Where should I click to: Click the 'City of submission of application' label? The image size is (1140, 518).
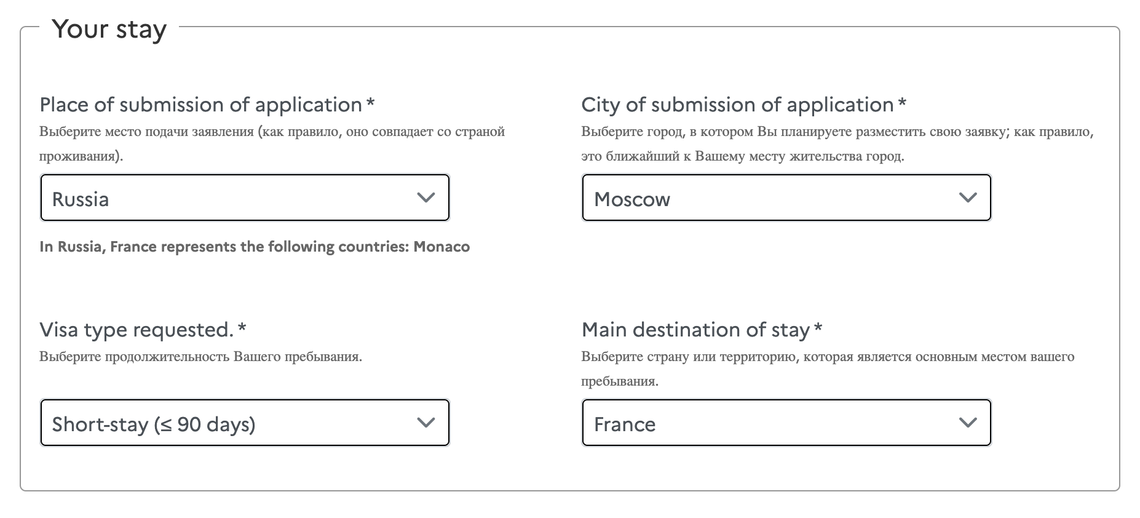[737, 105]
